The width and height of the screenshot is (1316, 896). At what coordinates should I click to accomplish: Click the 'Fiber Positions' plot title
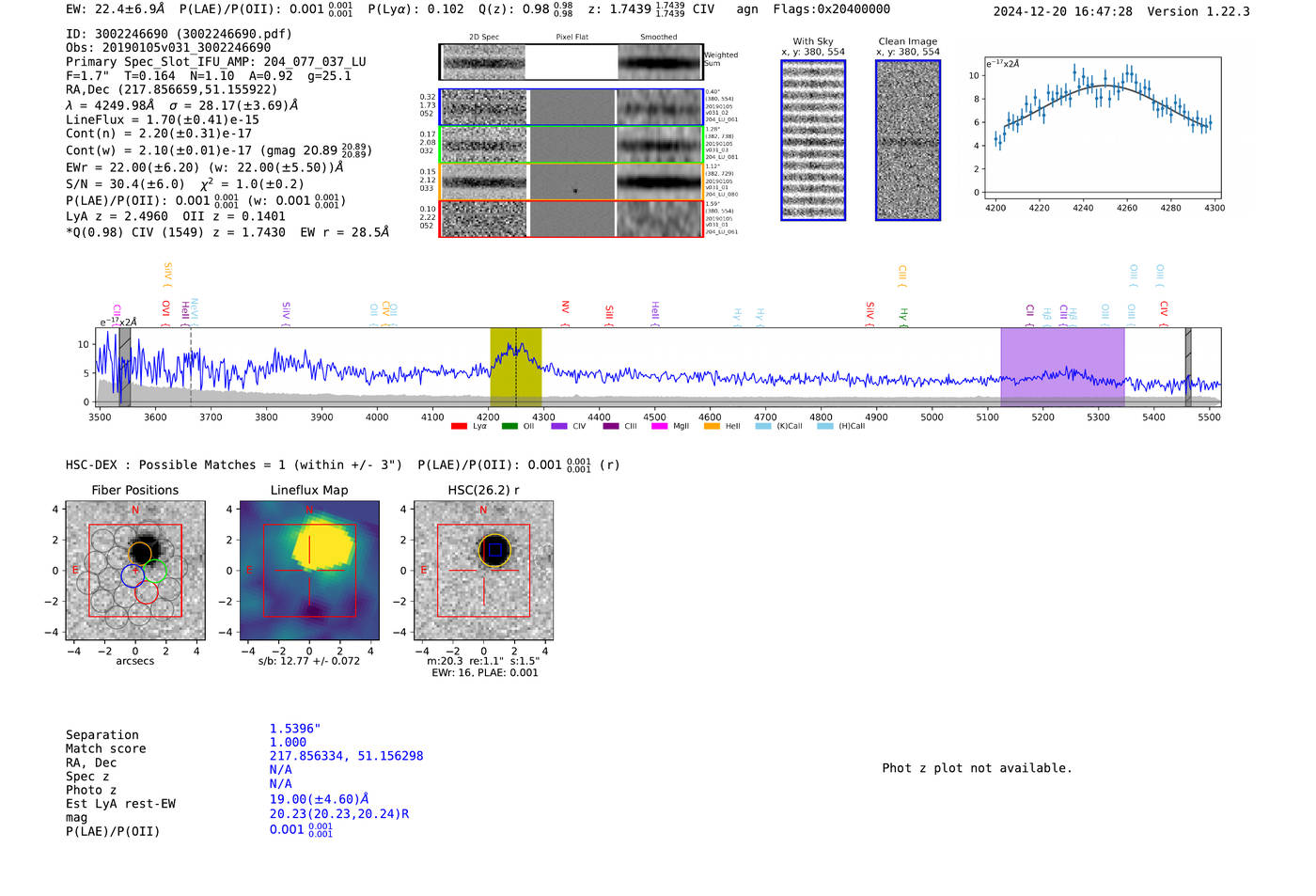click(x=135, y=490)
